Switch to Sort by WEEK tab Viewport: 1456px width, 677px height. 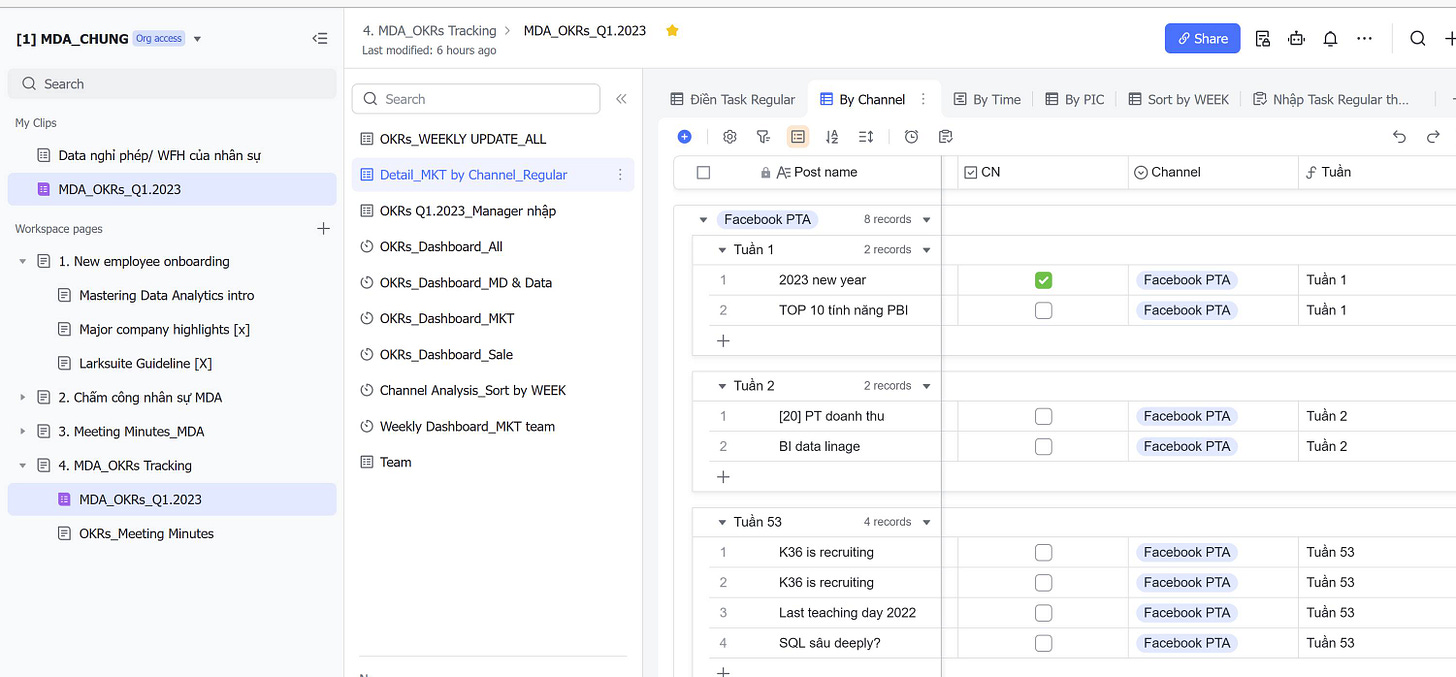[1179, 99]
